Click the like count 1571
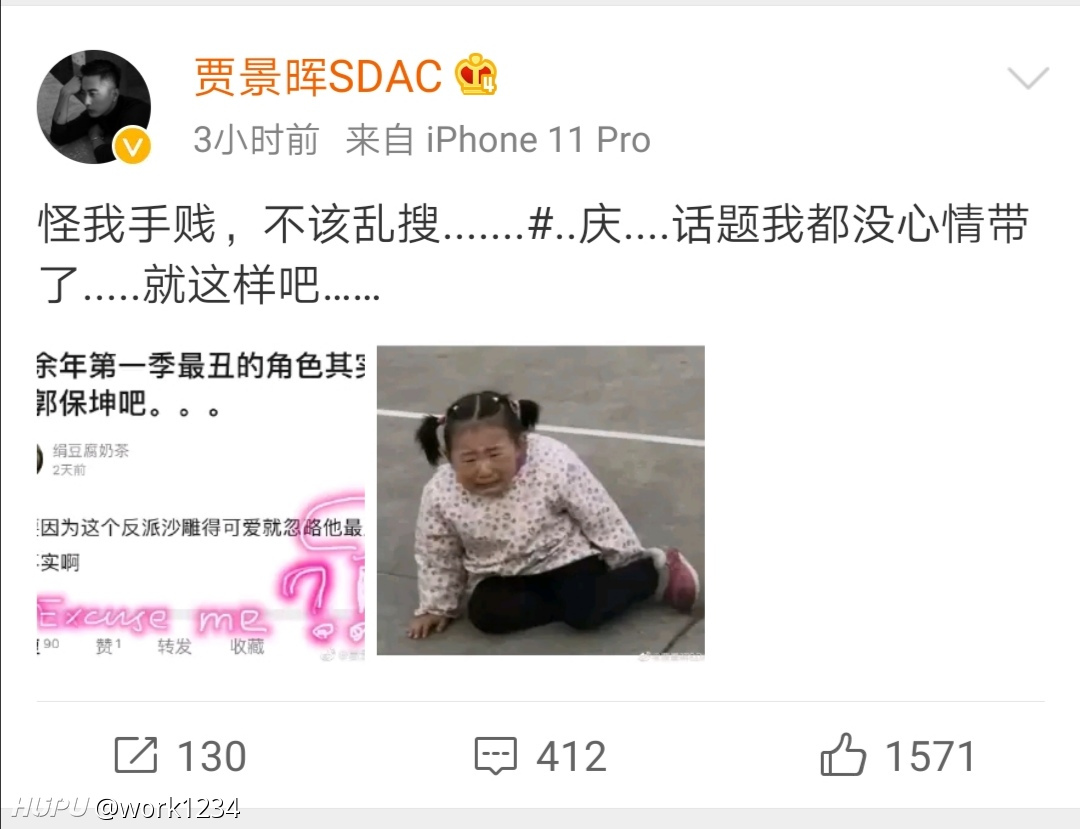Image resolution: width=1080 pixels, height=829 pixels. point(929,756)
